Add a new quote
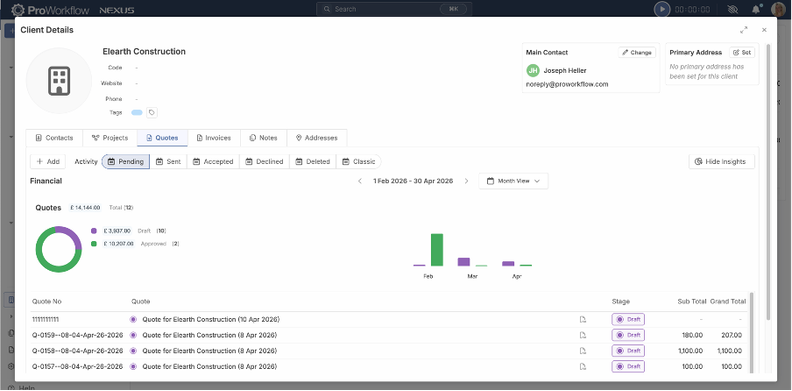Viewport: 792px width, 391px height. 48,162
